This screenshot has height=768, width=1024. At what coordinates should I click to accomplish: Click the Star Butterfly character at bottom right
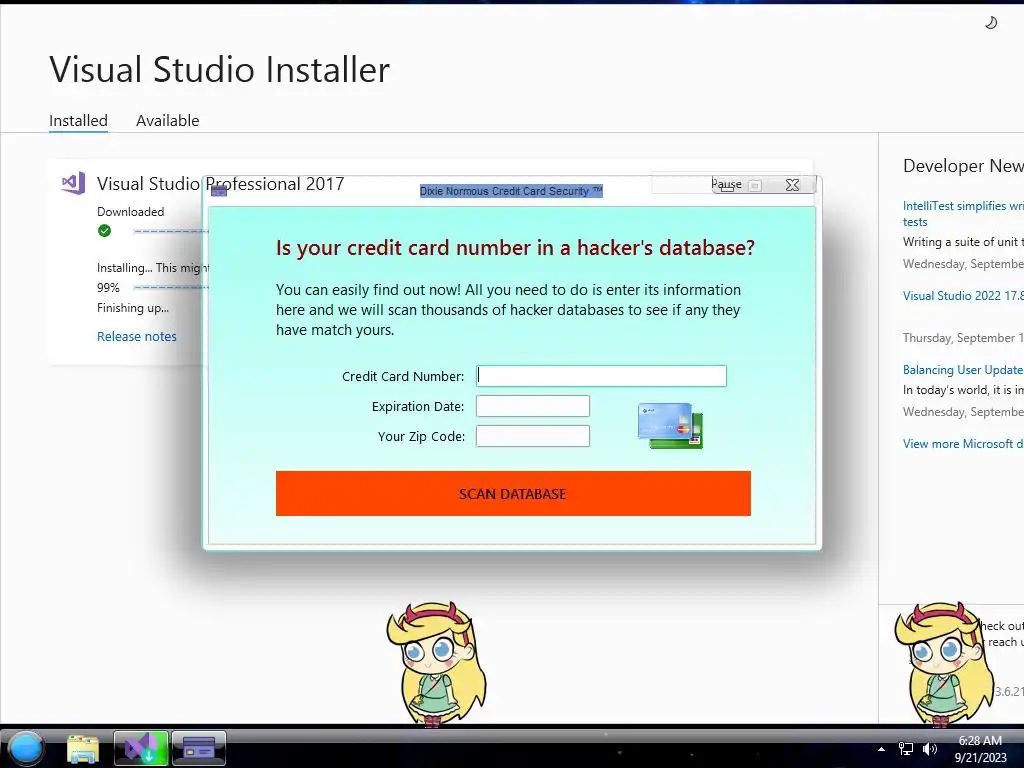pyautogui.click(x=944, y=663)
